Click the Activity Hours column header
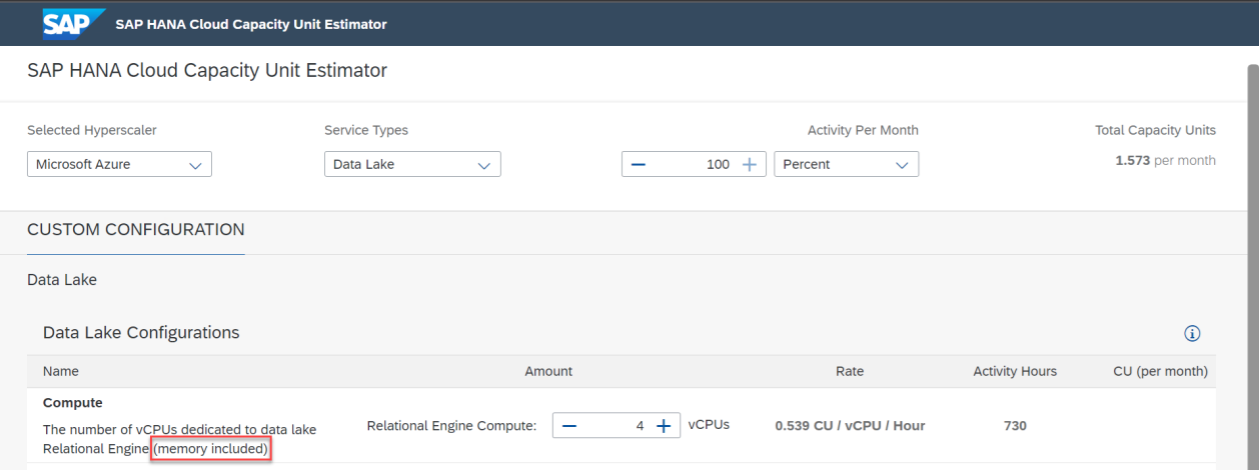The height and width of the screenshot is (470, 1259). [1015, 371]
